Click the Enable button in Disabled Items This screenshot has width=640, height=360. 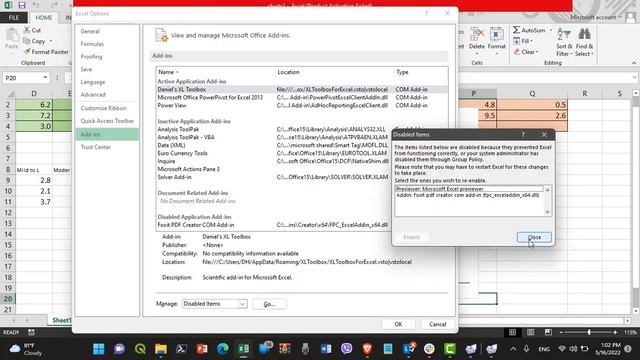[x=411, y=237]
